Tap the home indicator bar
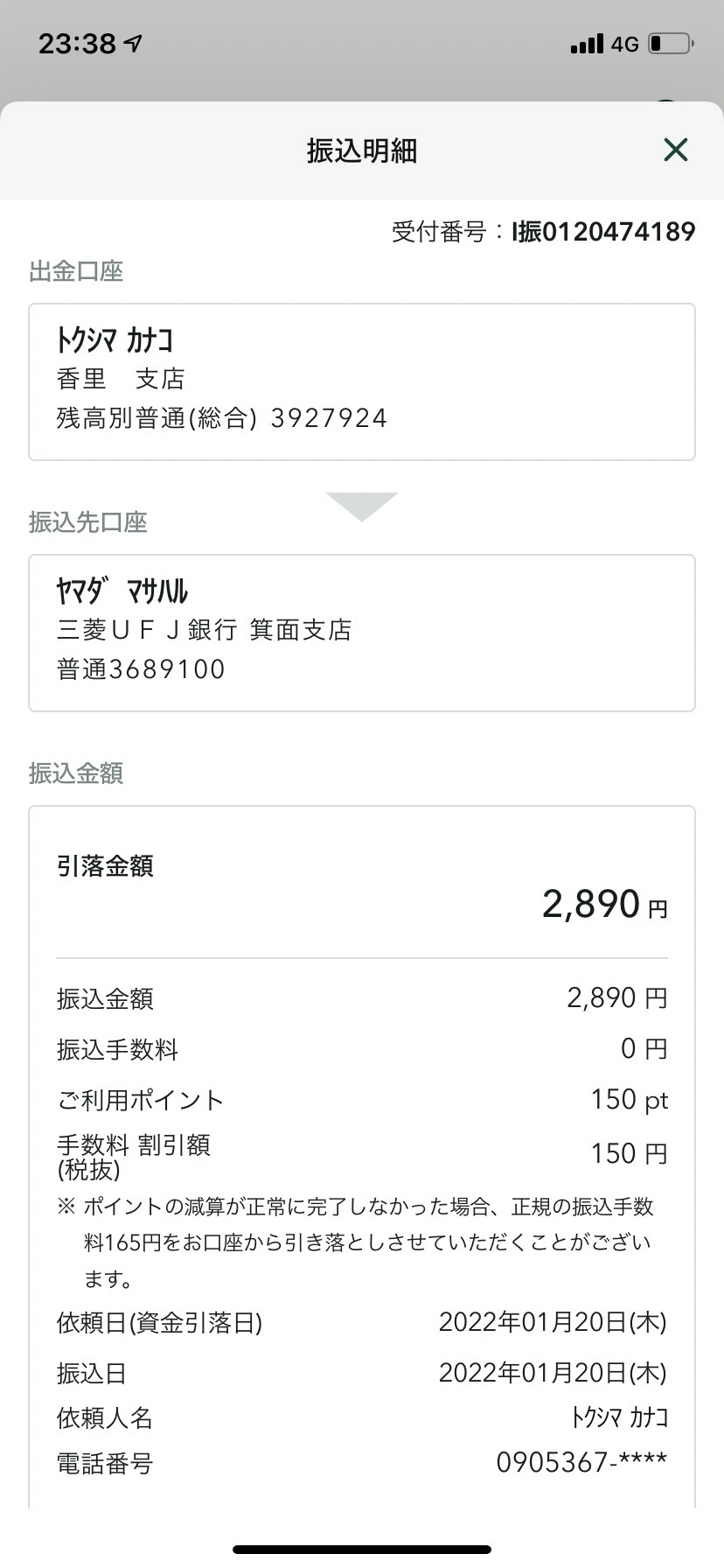 [x=362, y=1549]
